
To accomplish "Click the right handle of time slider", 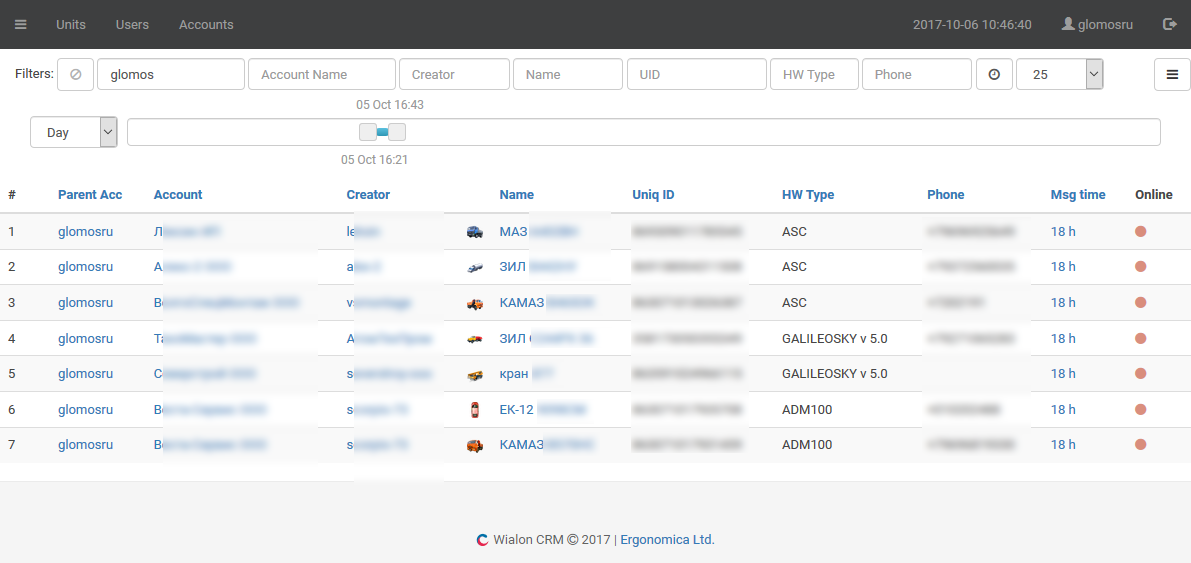I will (397, 132).
